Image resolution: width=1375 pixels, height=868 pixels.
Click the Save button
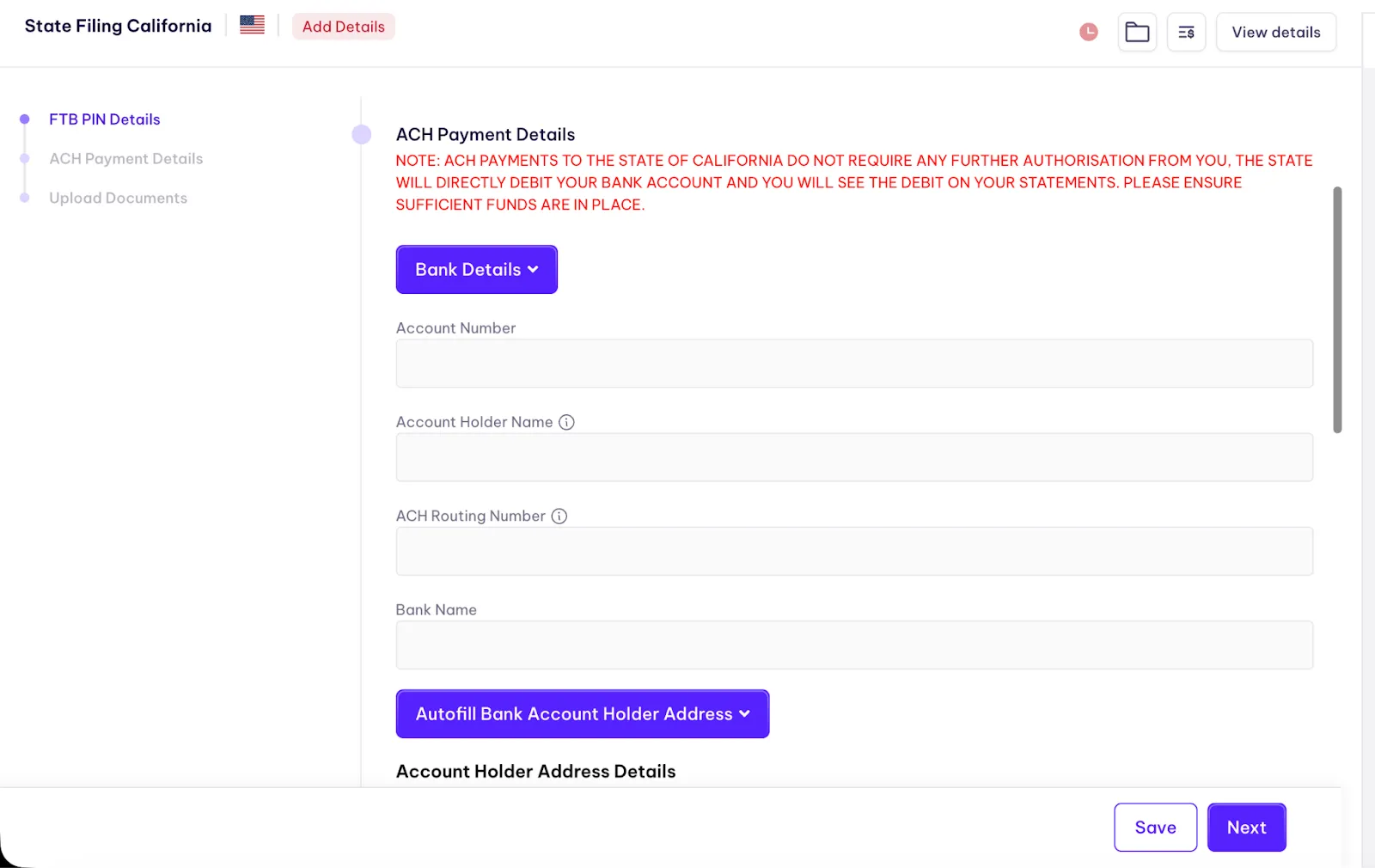[x=1156, y=827]
